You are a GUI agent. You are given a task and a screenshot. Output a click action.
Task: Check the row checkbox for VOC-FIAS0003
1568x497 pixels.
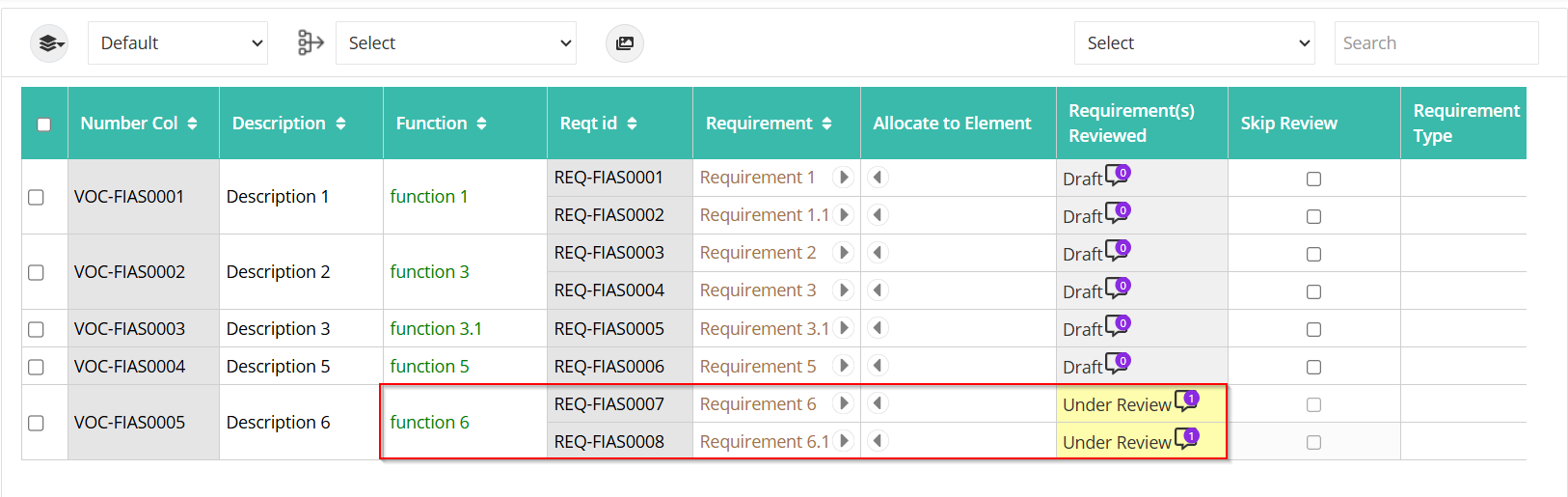(x=36, y=329)
